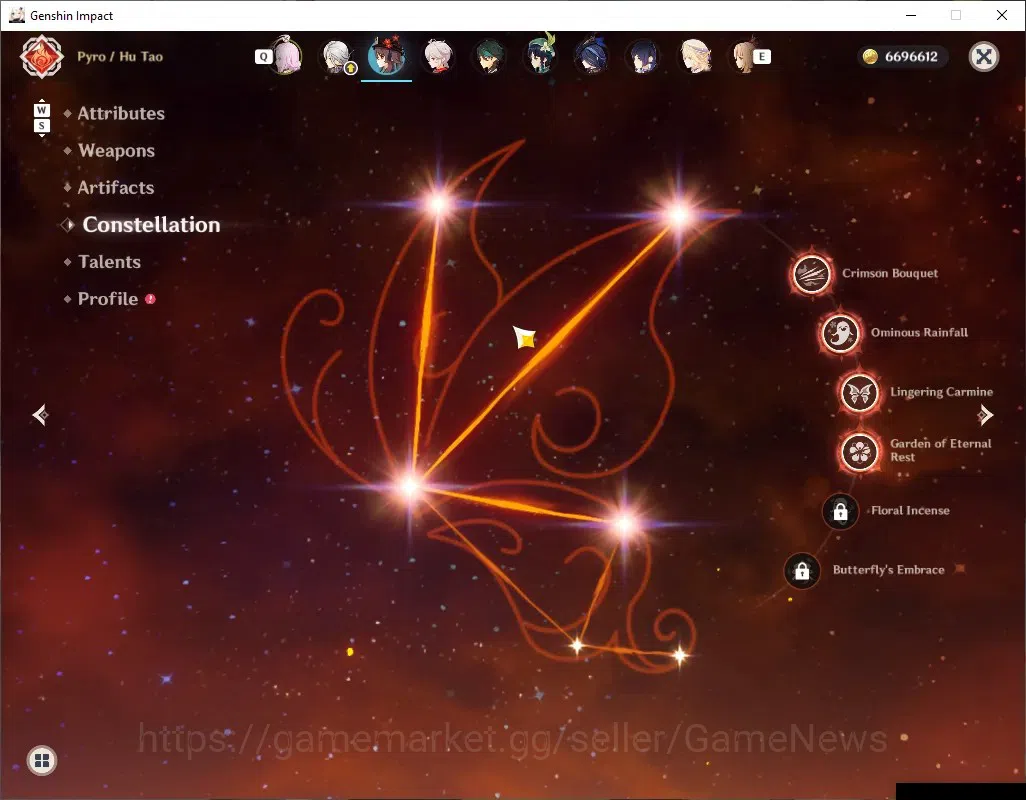Open the grid menu icon at bottom left
The height and width of the screenshot is (800, 1026).
tap(42, 760)
